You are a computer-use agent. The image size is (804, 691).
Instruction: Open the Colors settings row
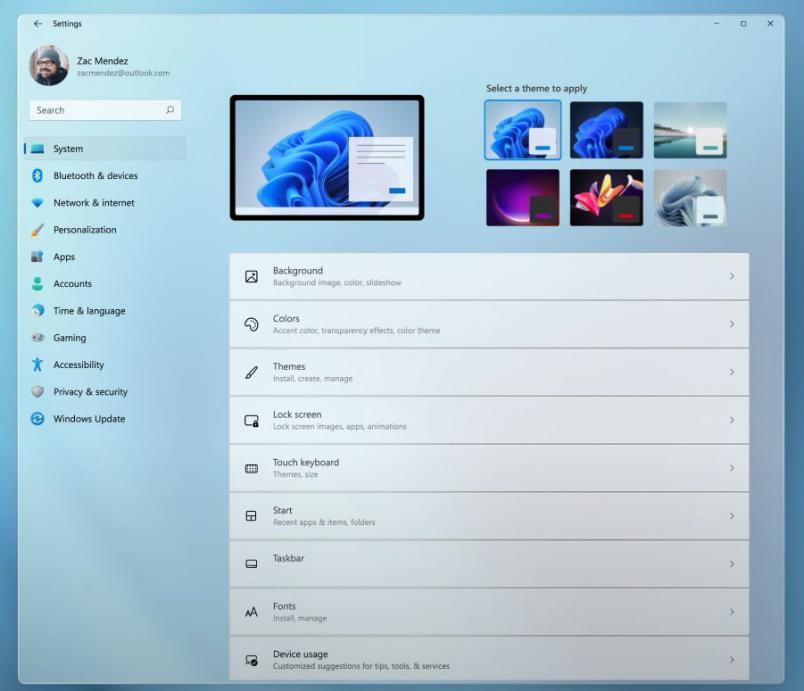pyautogui.click(x=488, y=324)
